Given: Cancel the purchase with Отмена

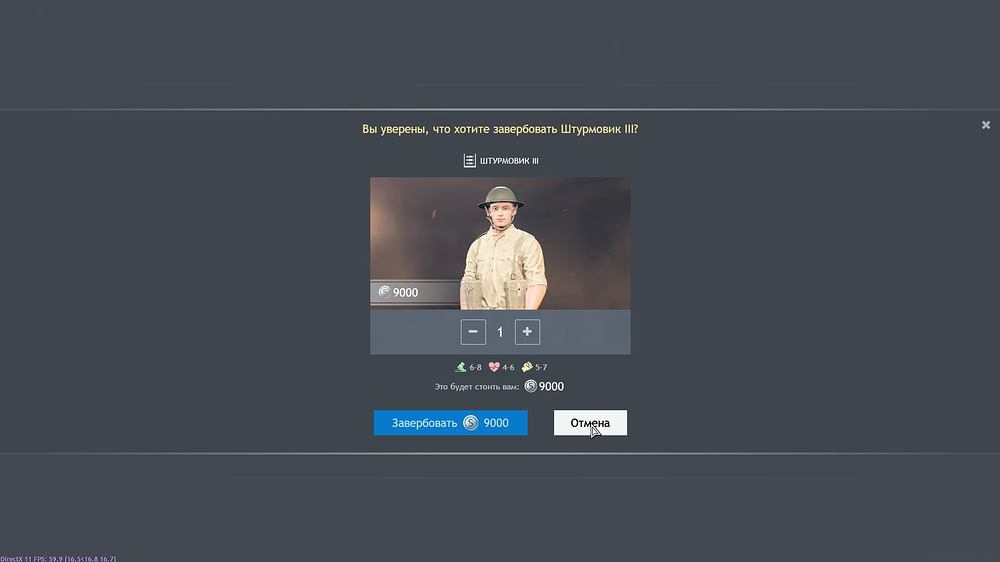Looking at the screenshot, I should (x=590, y=423).
